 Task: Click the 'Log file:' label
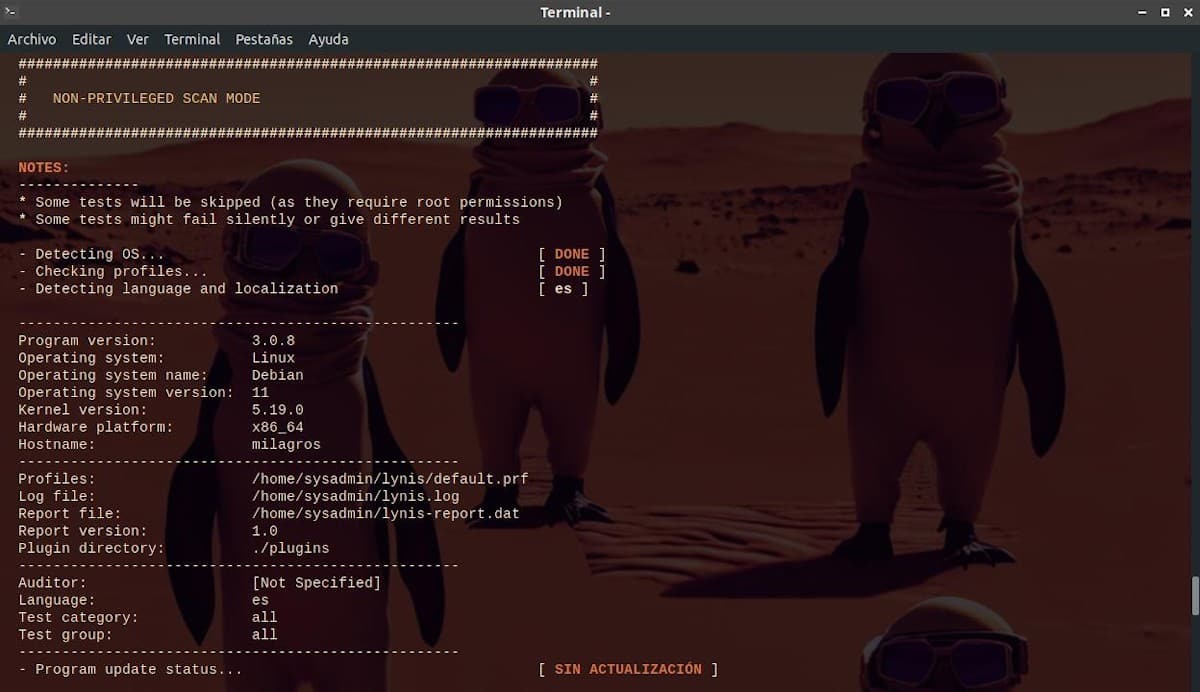point(57,496)
